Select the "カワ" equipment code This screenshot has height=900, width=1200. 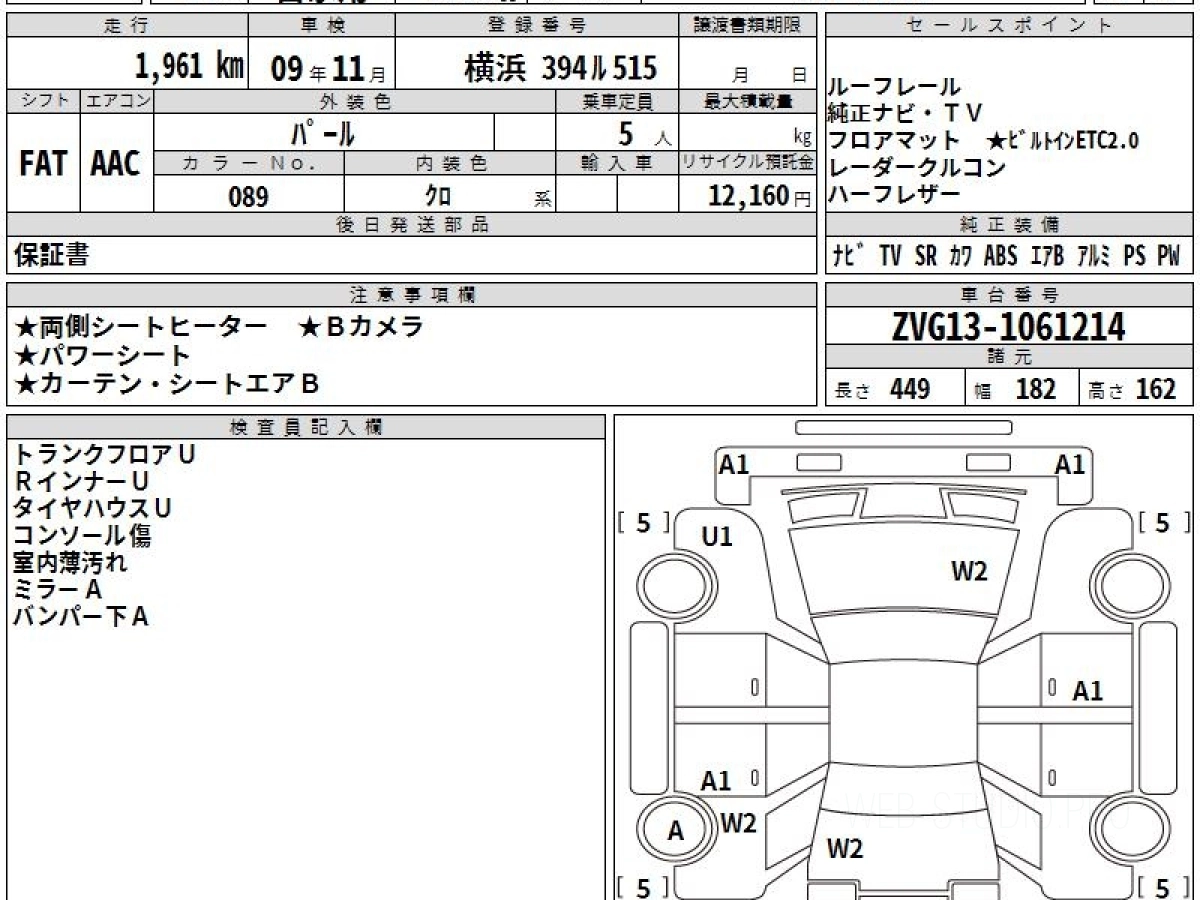[961, 256]
